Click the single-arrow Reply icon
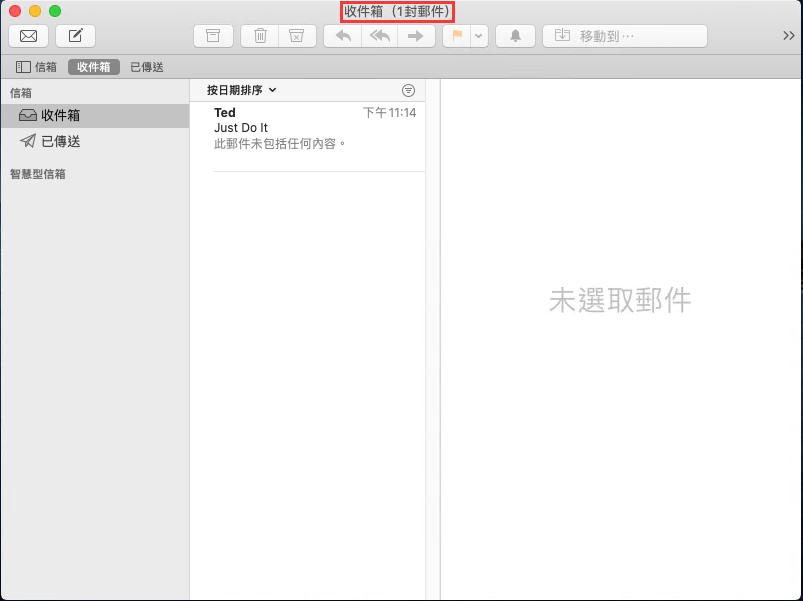Screen dimensions: 803x601 tap(343, 36)
